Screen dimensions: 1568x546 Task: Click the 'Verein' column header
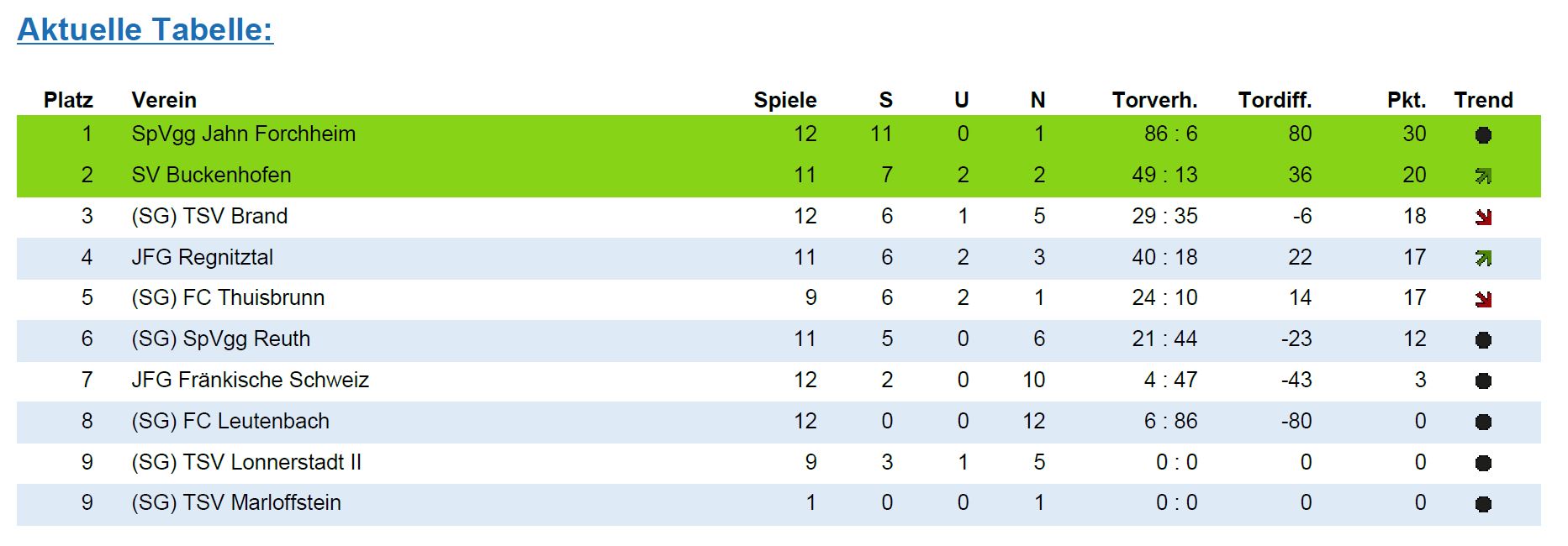164,101
